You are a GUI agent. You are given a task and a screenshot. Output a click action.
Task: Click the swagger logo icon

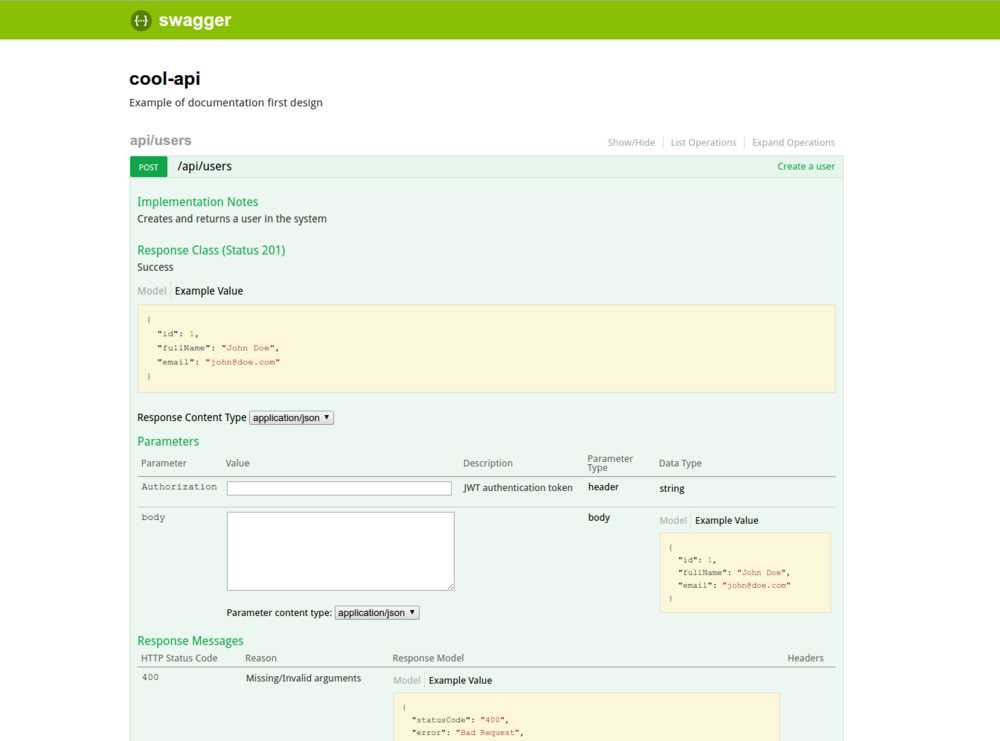click(141, 20)
